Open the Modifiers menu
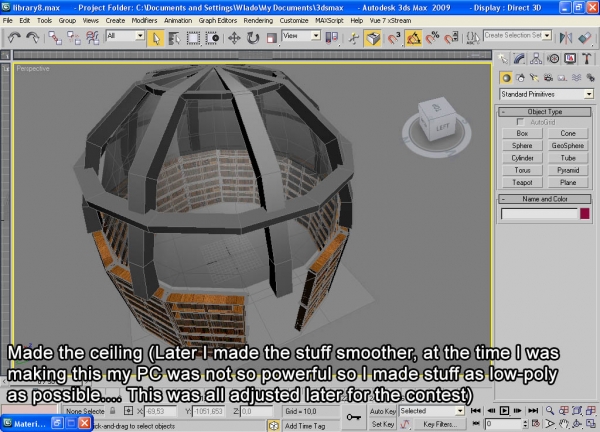Image resolution: width=600 pixels, height=432 pixels. click(x=144, y=21)
